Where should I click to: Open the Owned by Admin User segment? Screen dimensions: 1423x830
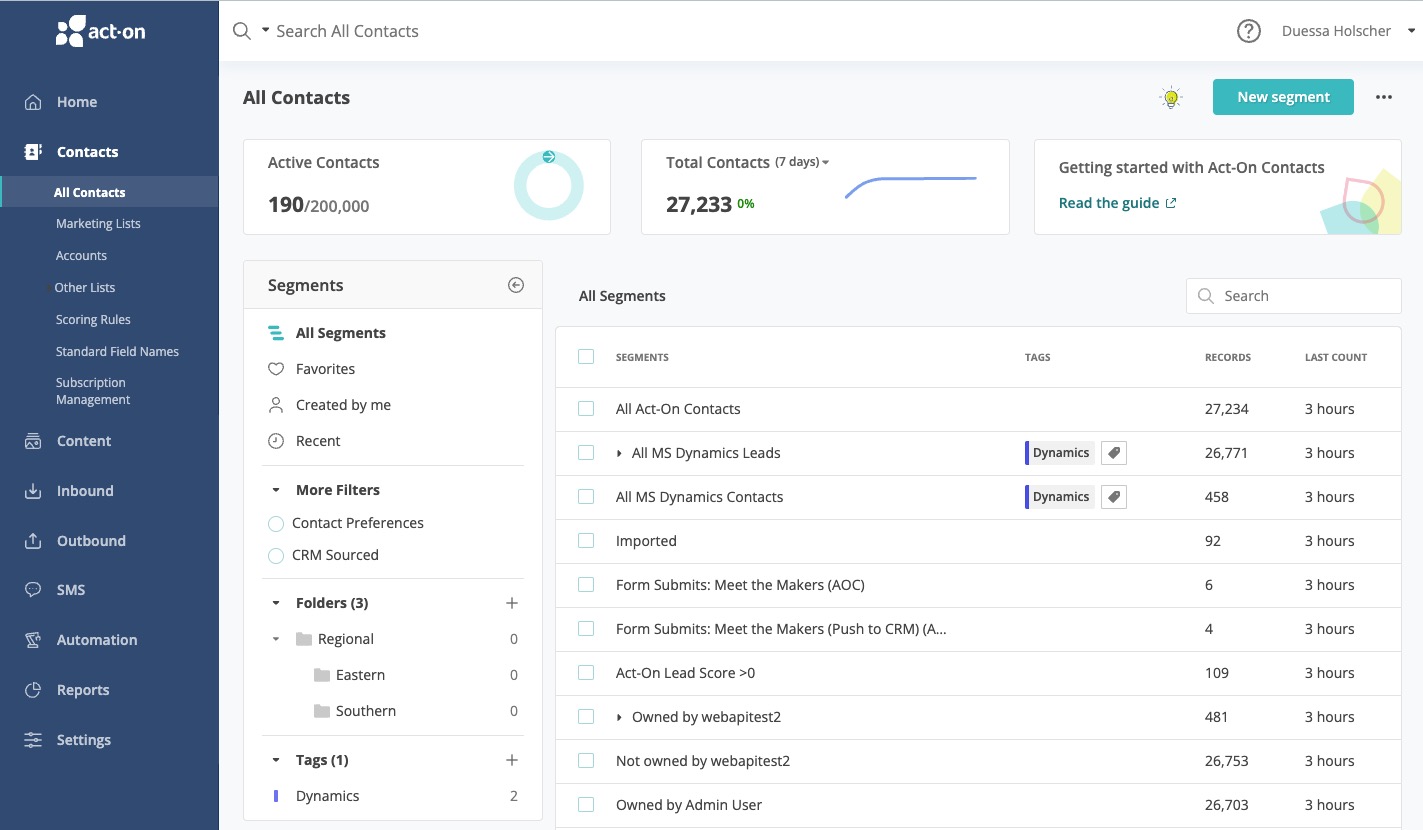pos(689,805)
